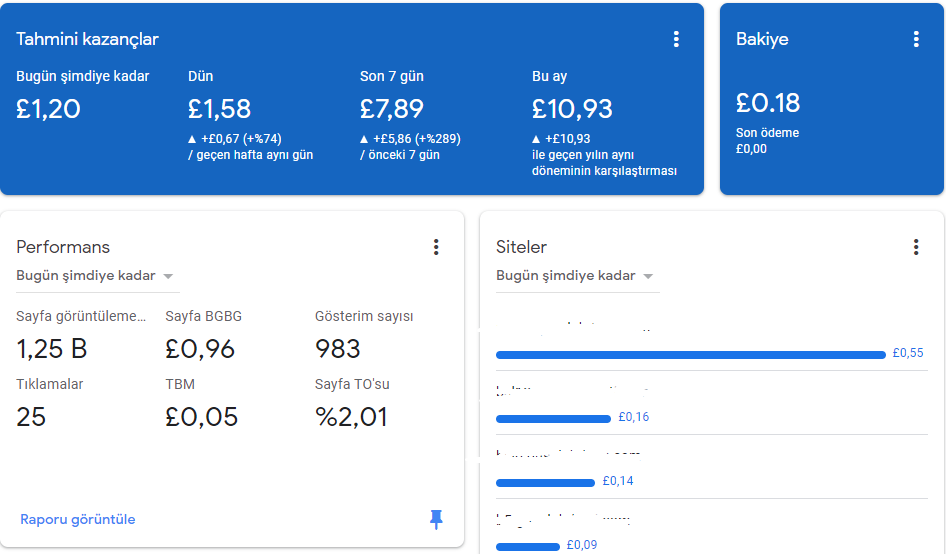
Task: Open Tahmini kazançlar card options menu
Action: click(676, 39)
